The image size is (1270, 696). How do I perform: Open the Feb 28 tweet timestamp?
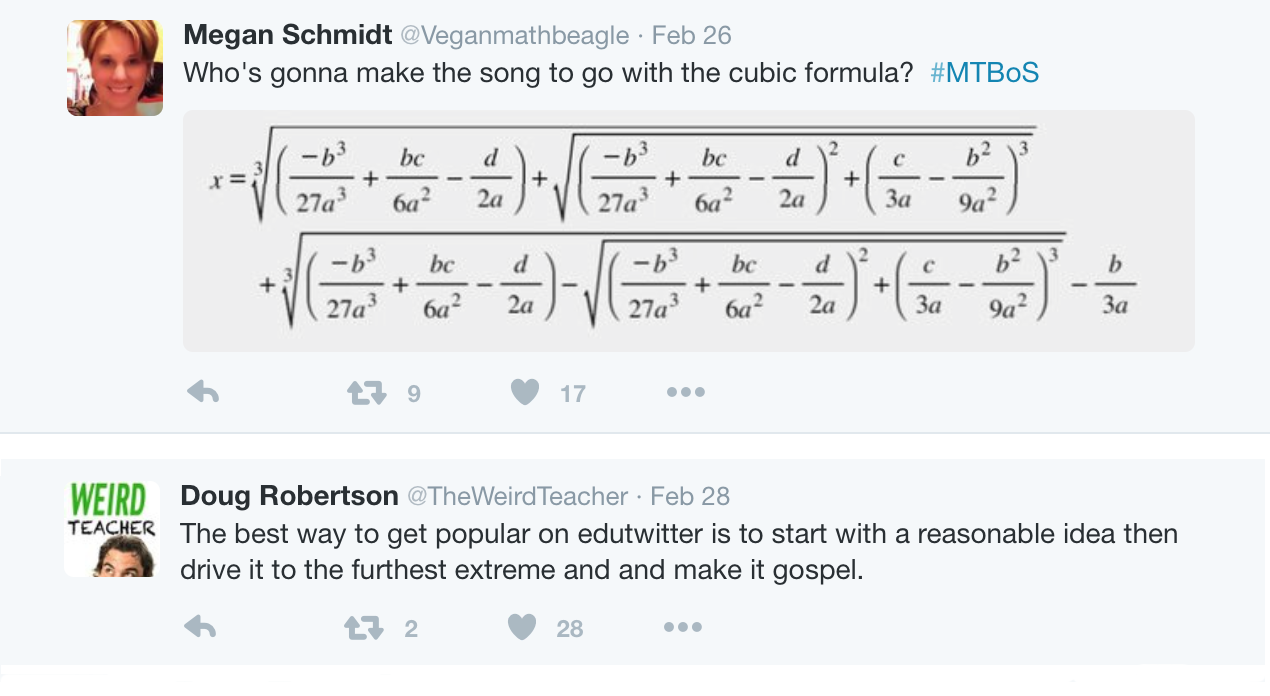tap(690, 496)
